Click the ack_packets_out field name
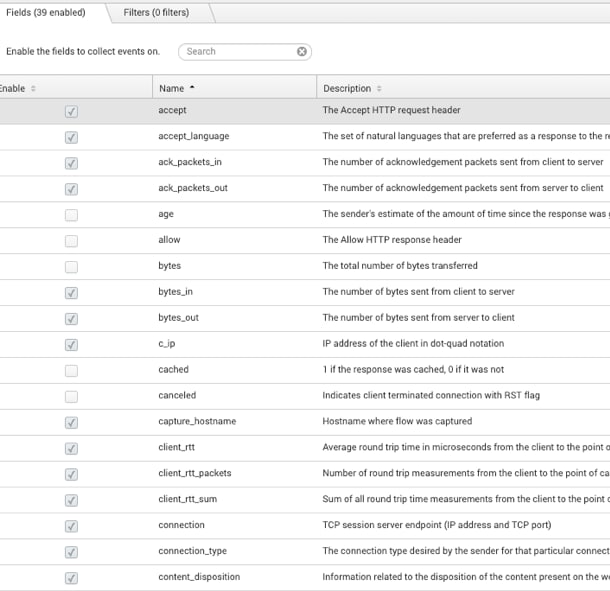This screenshot has width=610, height=591. pyautogui.click(x=193, y=188)
